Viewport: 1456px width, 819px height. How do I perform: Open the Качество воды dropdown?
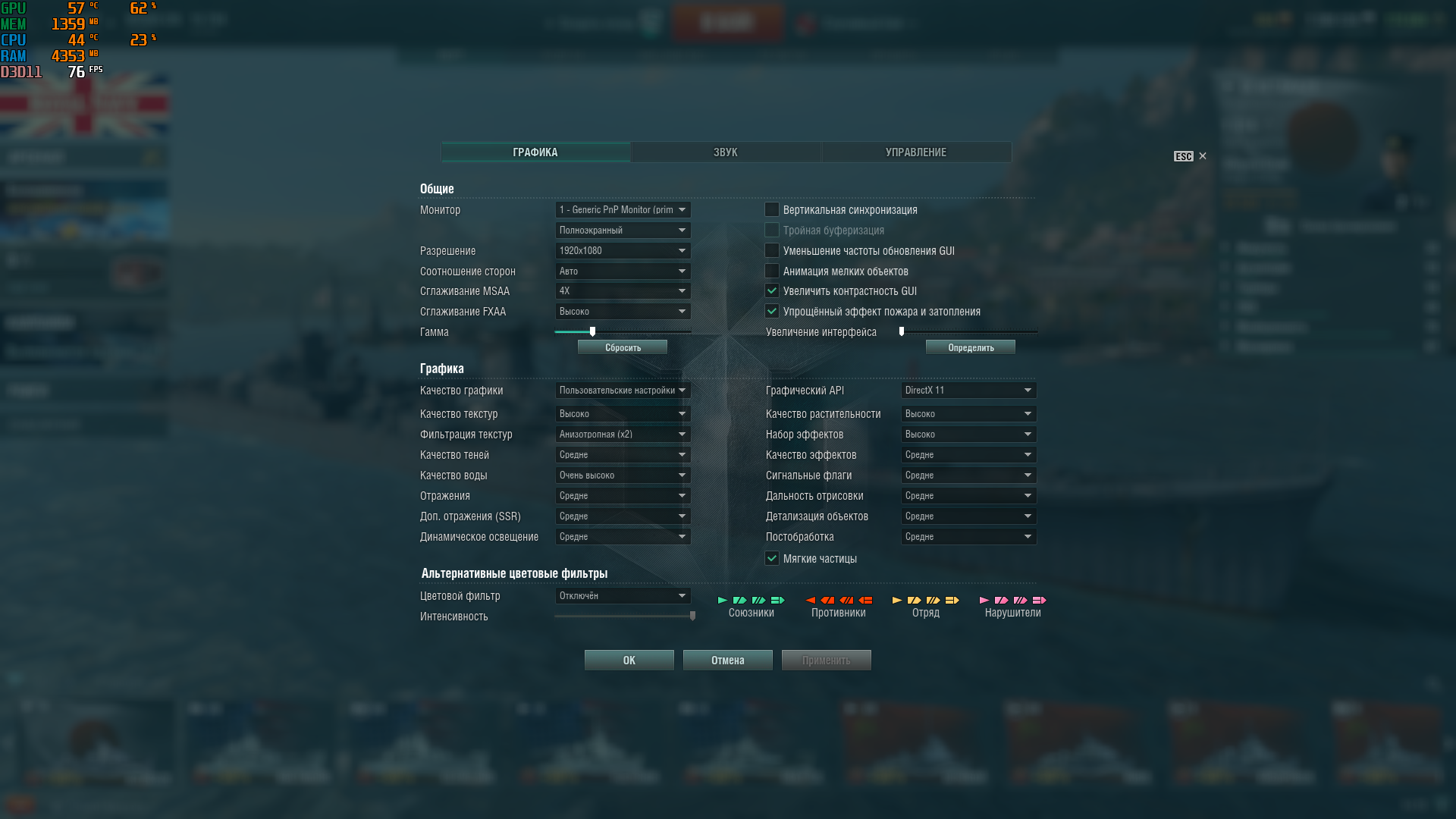[x=623, y=475]
